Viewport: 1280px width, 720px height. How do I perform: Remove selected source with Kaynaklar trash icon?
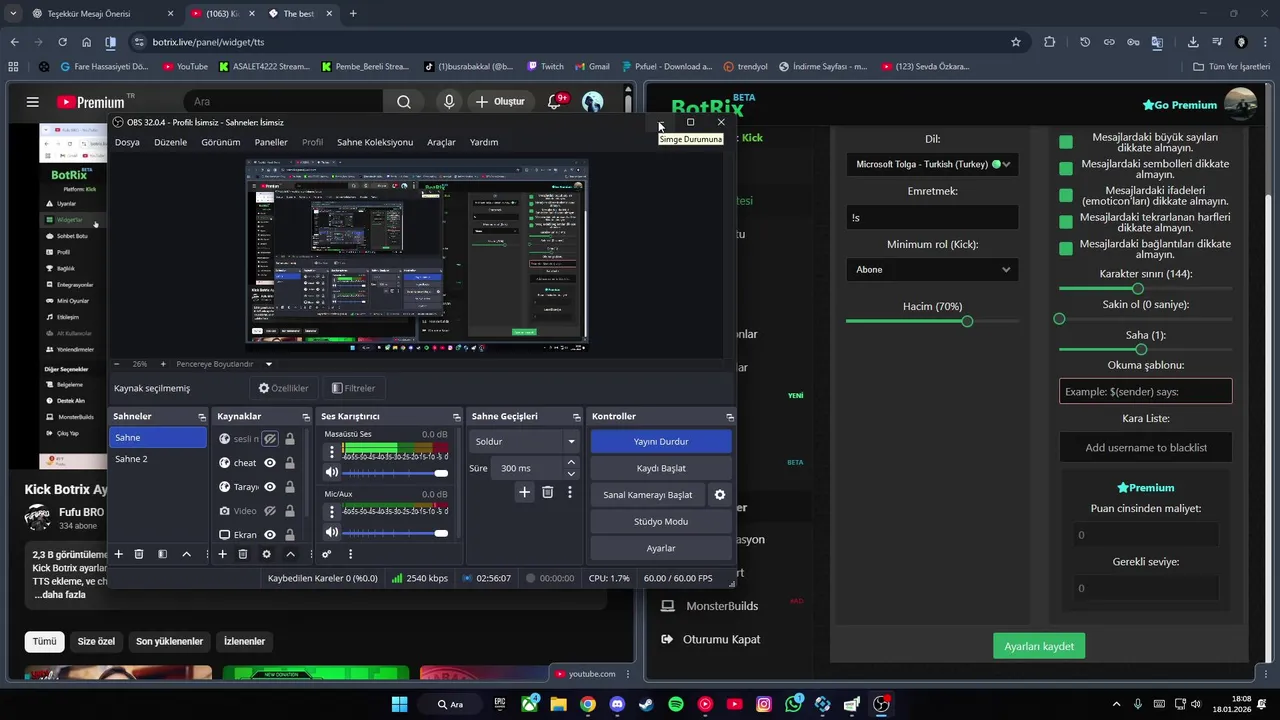coord(243,554)
